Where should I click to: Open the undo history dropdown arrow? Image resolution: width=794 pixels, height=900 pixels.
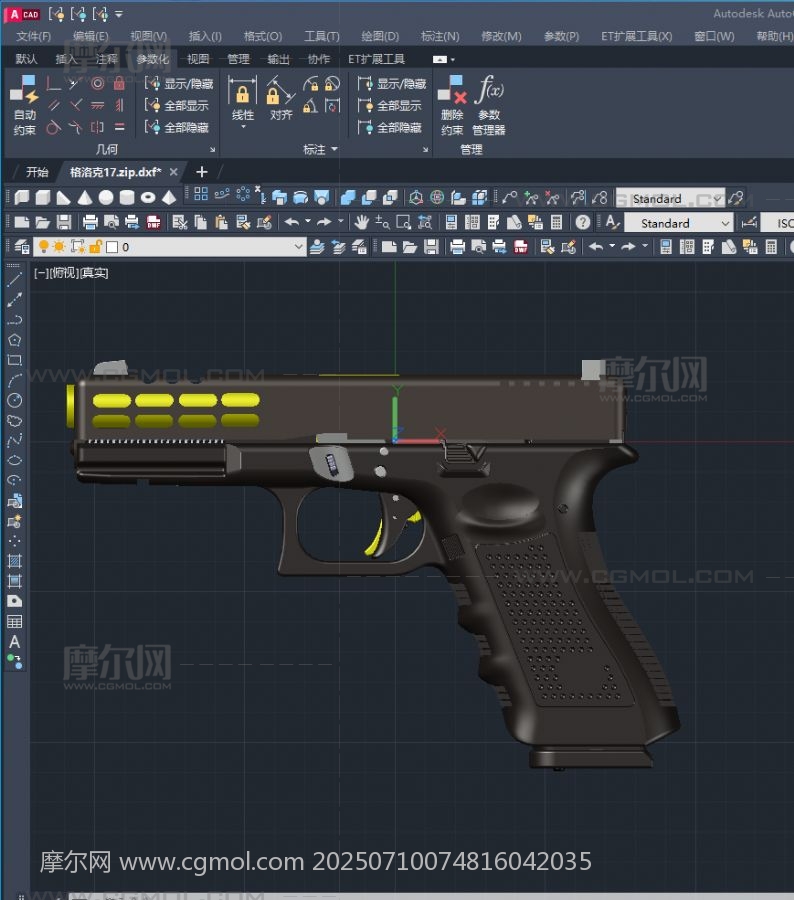point(308,222)
